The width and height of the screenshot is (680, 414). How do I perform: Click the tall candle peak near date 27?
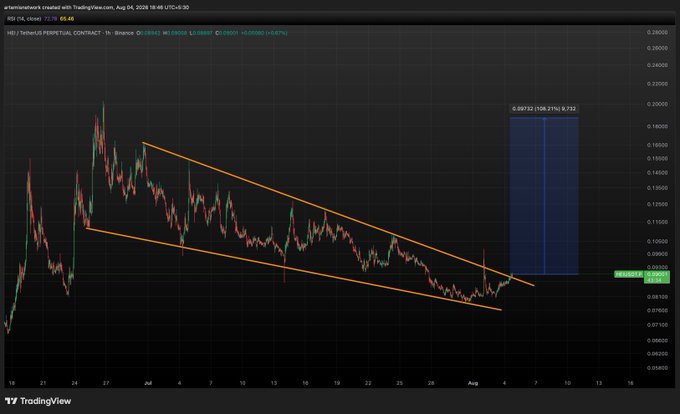103,104
